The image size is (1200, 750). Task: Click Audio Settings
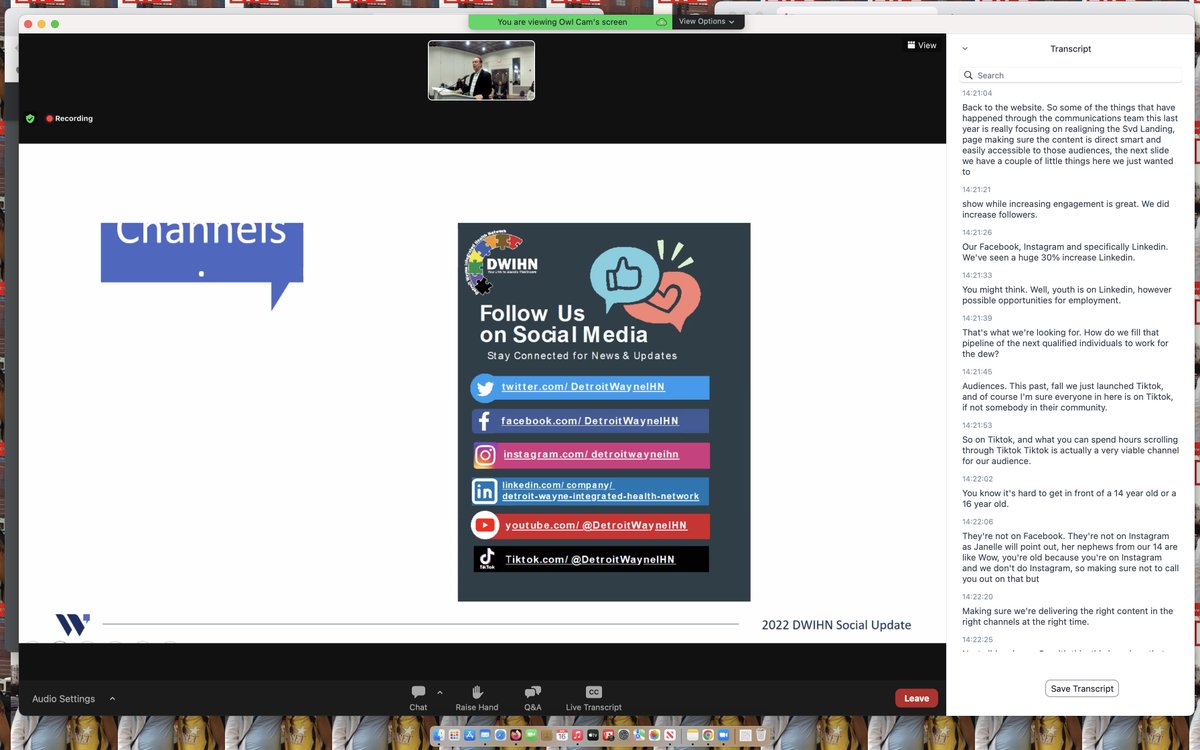click(x=63, y=699)
